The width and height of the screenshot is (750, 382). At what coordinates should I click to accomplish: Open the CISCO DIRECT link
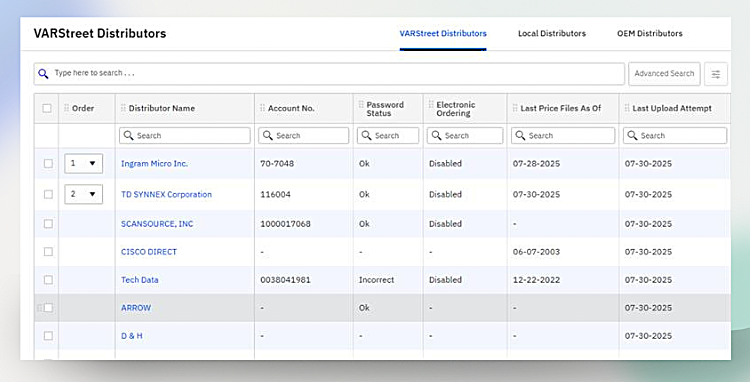pyautogui.click(x=149, y=251)
